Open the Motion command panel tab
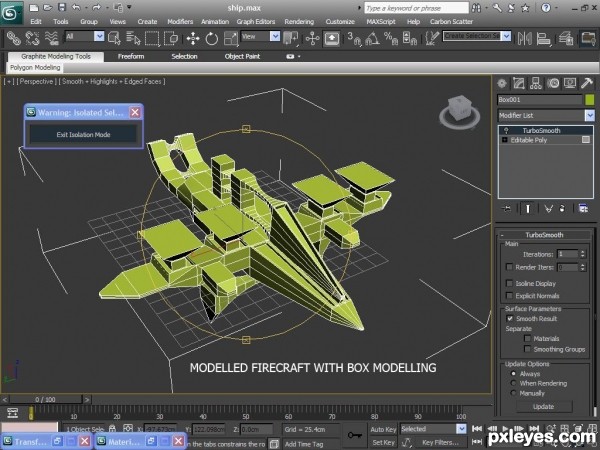The height and width of the screenshot is (450, 600). (553, 83)
